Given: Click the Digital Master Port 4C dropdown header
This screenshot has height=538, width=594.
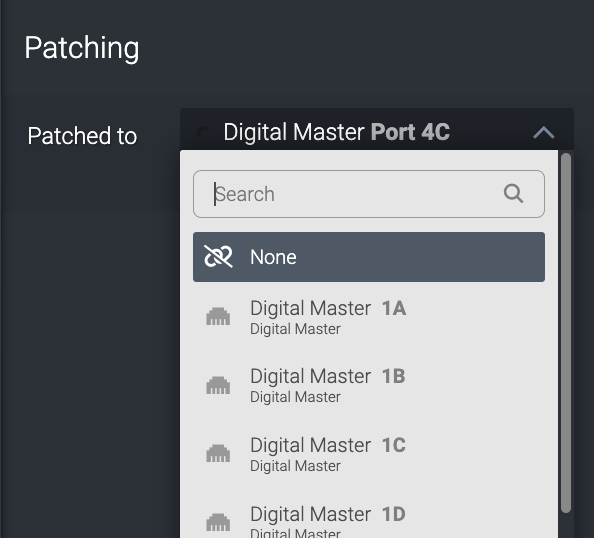Looking at the screenshot, I should tap(377, 130).
